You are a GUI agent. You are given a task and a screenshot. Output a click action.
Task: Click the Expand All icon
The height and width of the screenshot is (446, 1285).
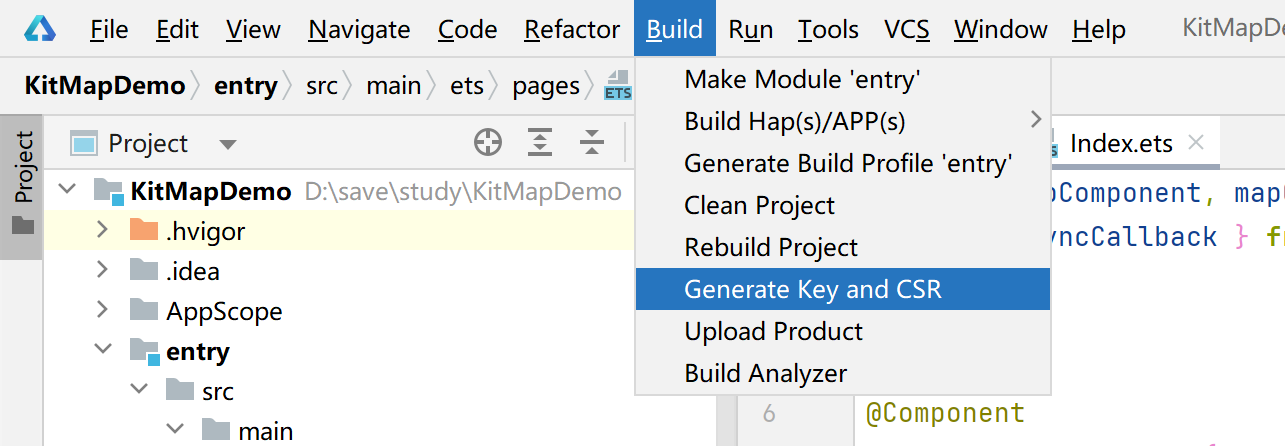tap(540, 144)
